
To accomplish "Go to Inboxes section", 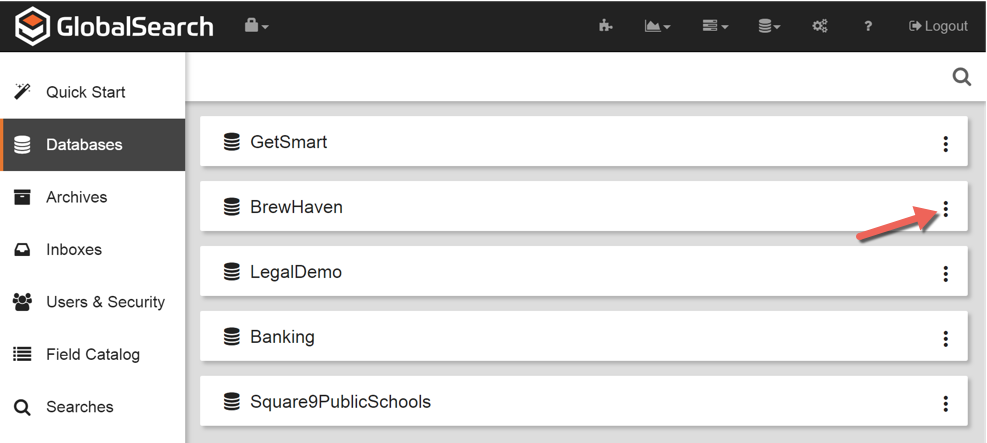I will pyautogui.click(x=73, y=250).
